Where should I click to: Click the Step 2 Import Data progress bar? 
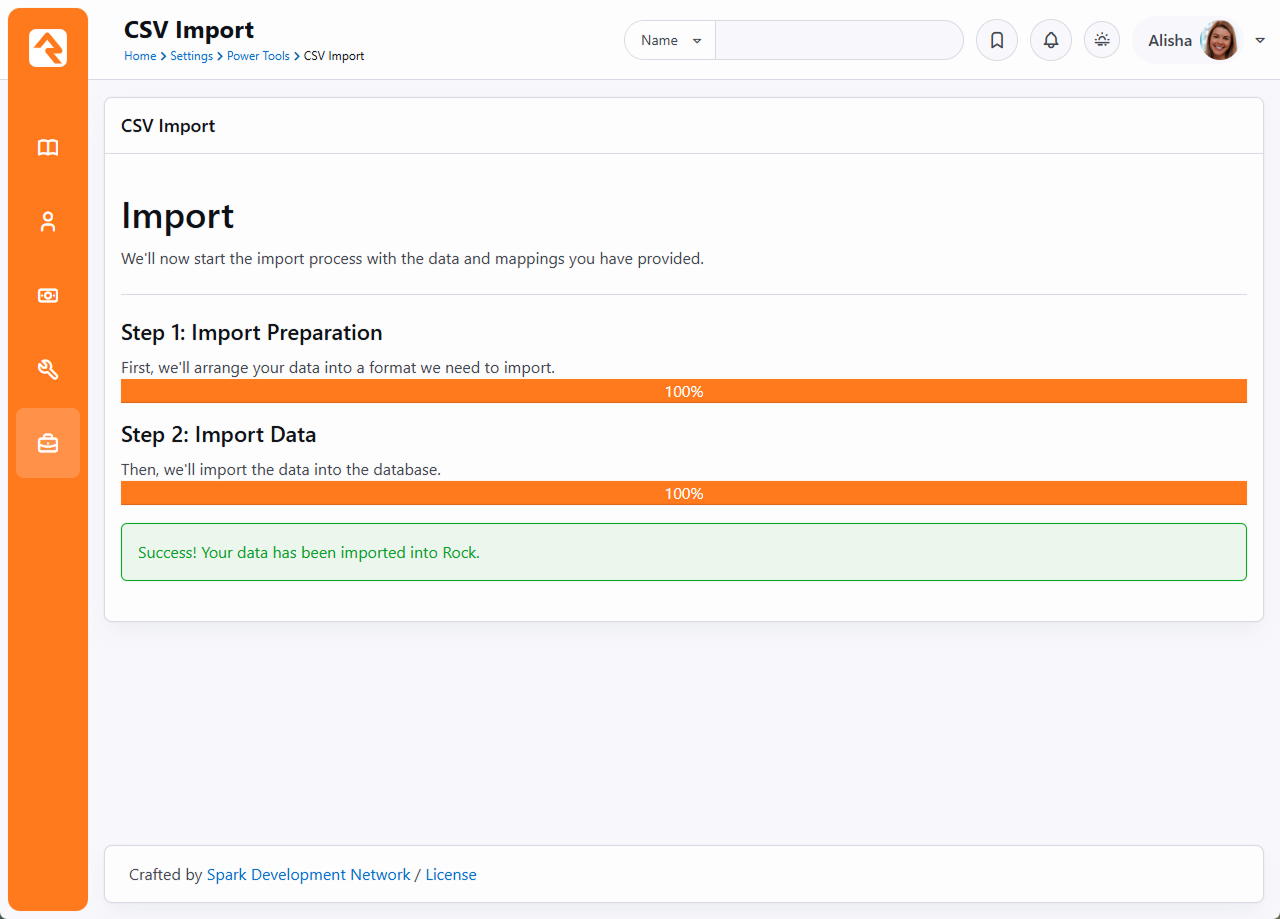[x=683, y=493]
